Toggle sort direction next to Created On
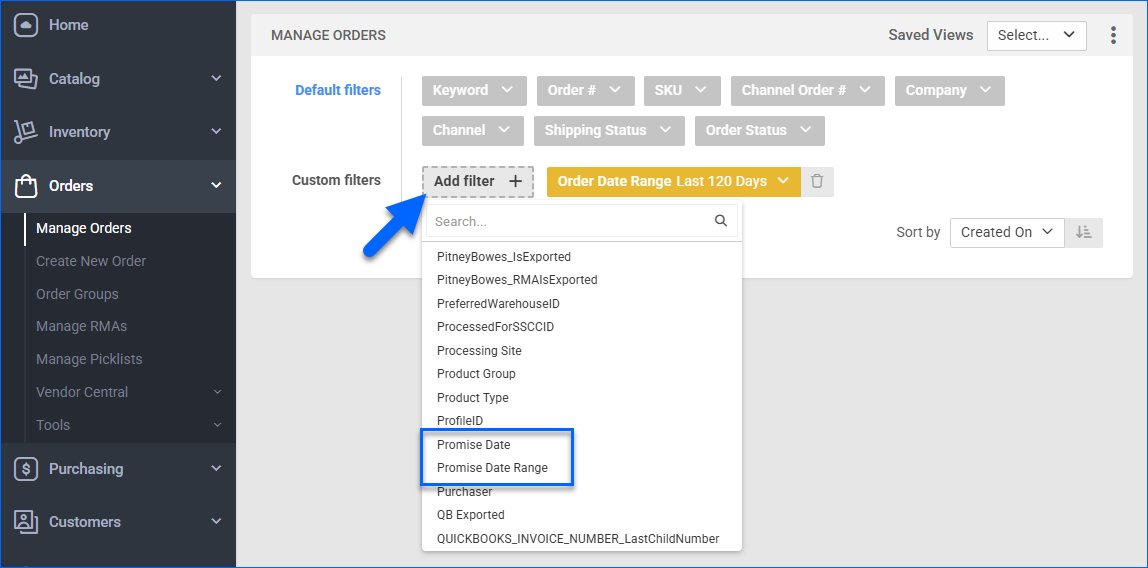The height and width of the screenshot is (568, 1148). click(x=1084, y=232)
